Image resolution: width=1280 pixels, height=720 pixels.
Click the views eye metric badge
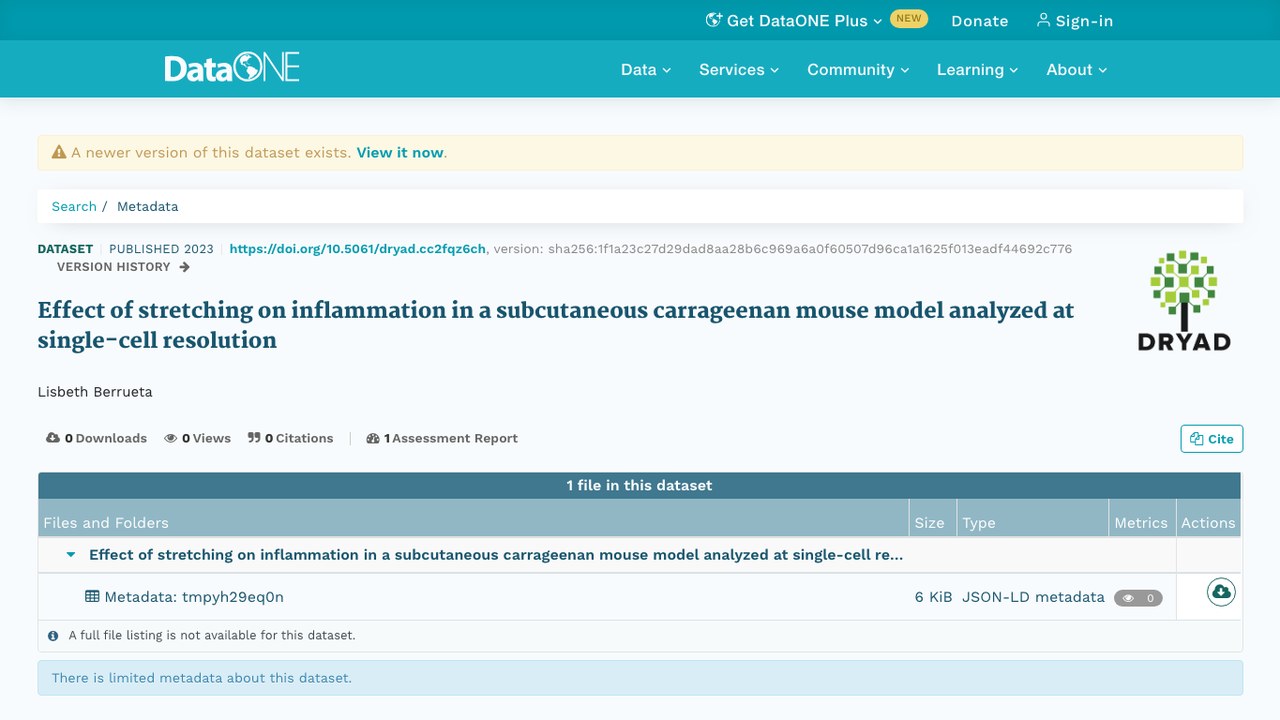(x=1138, y=598)
